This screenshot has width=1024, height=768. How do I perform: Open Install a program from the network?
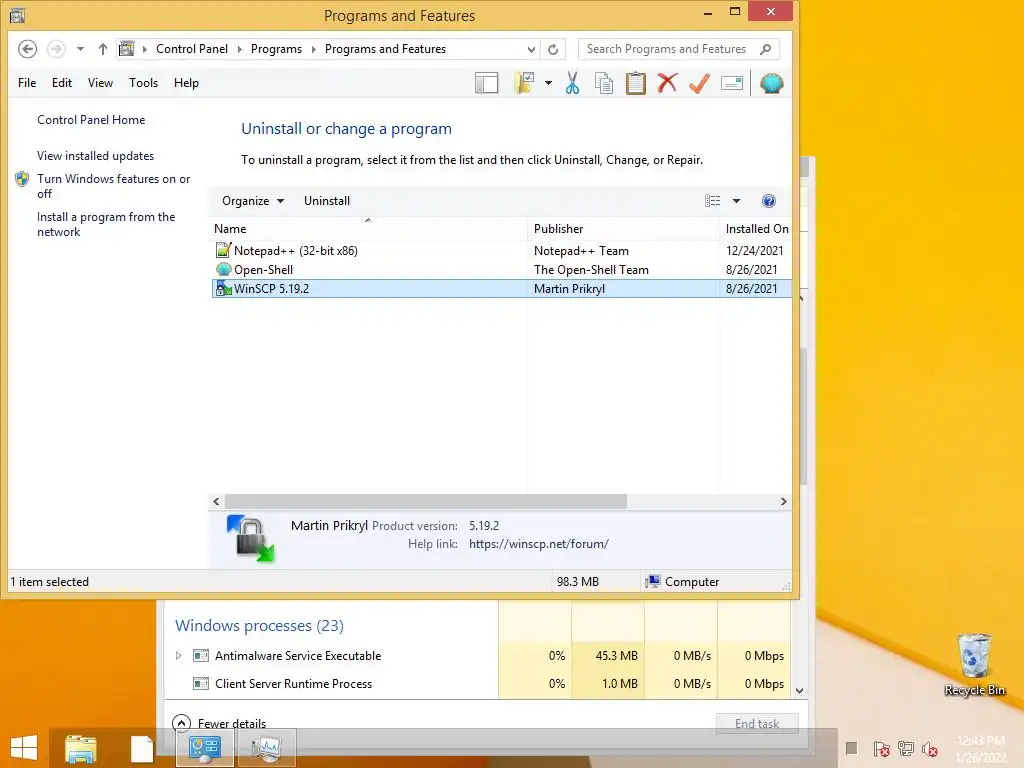point(106,224)
